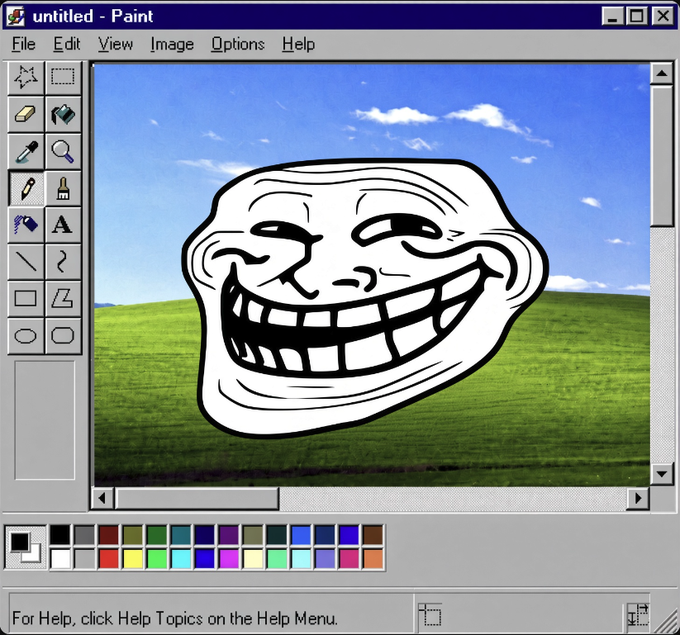Open the File menu
The width and height of the screenshot is (680, 635).
tap(24, 44)
